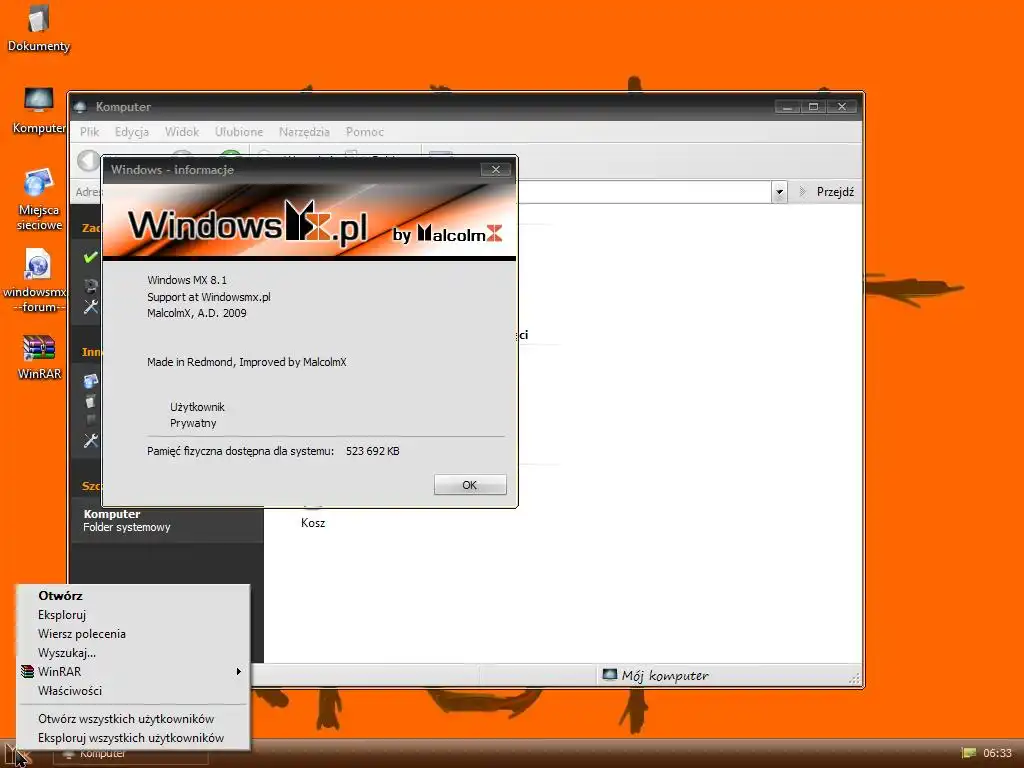Click the Start button on the taskbar

[x=18, y=754]
